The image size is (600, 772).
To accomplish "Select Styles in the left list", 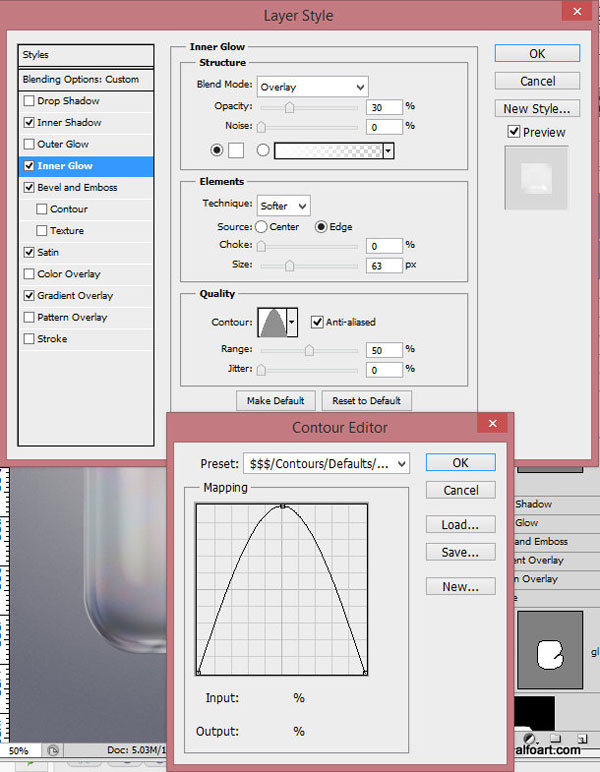I will tap(86, 55).
